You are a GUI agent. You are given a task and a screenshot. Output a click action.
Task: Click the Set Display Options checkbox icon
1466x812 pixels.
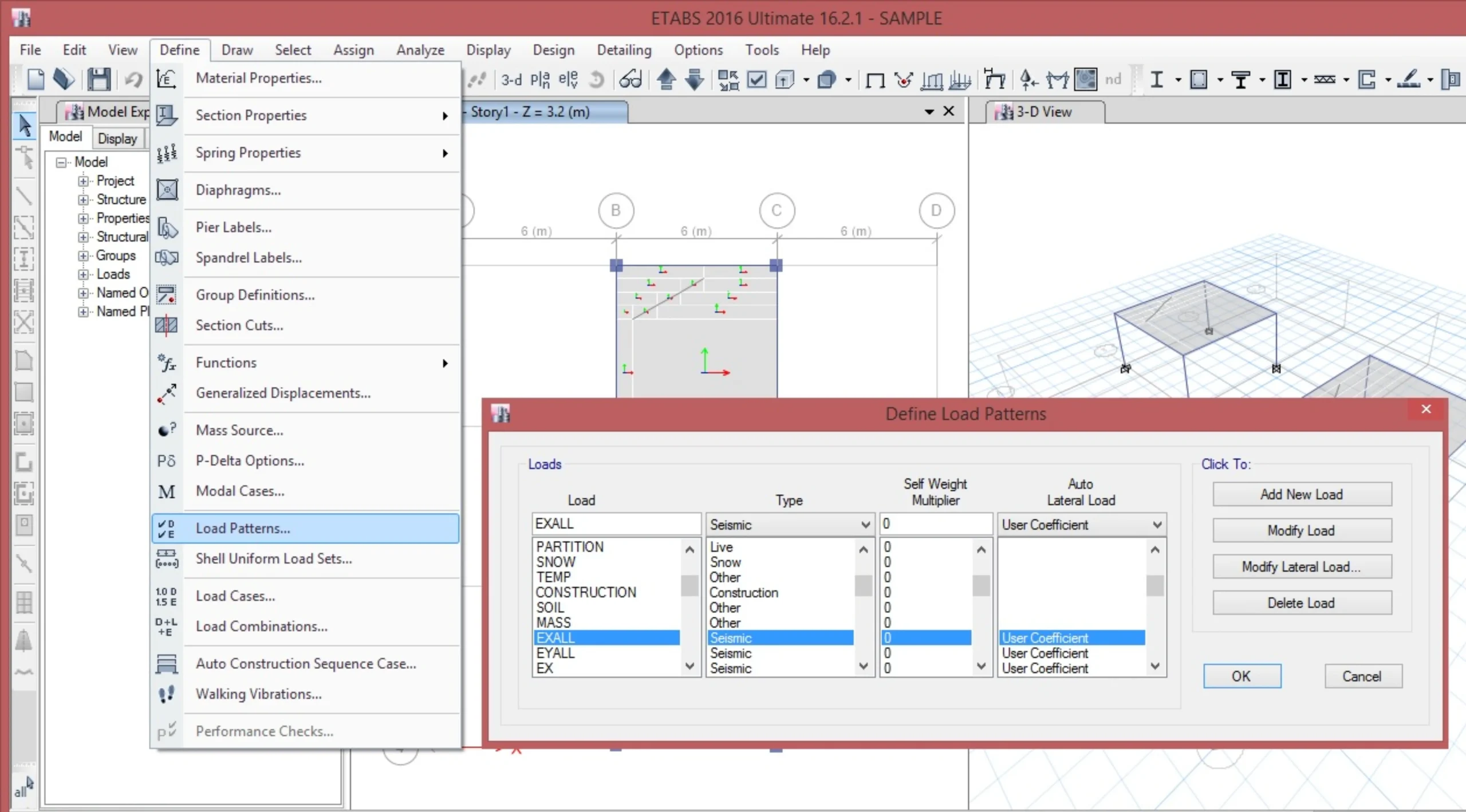click(756, 80)
